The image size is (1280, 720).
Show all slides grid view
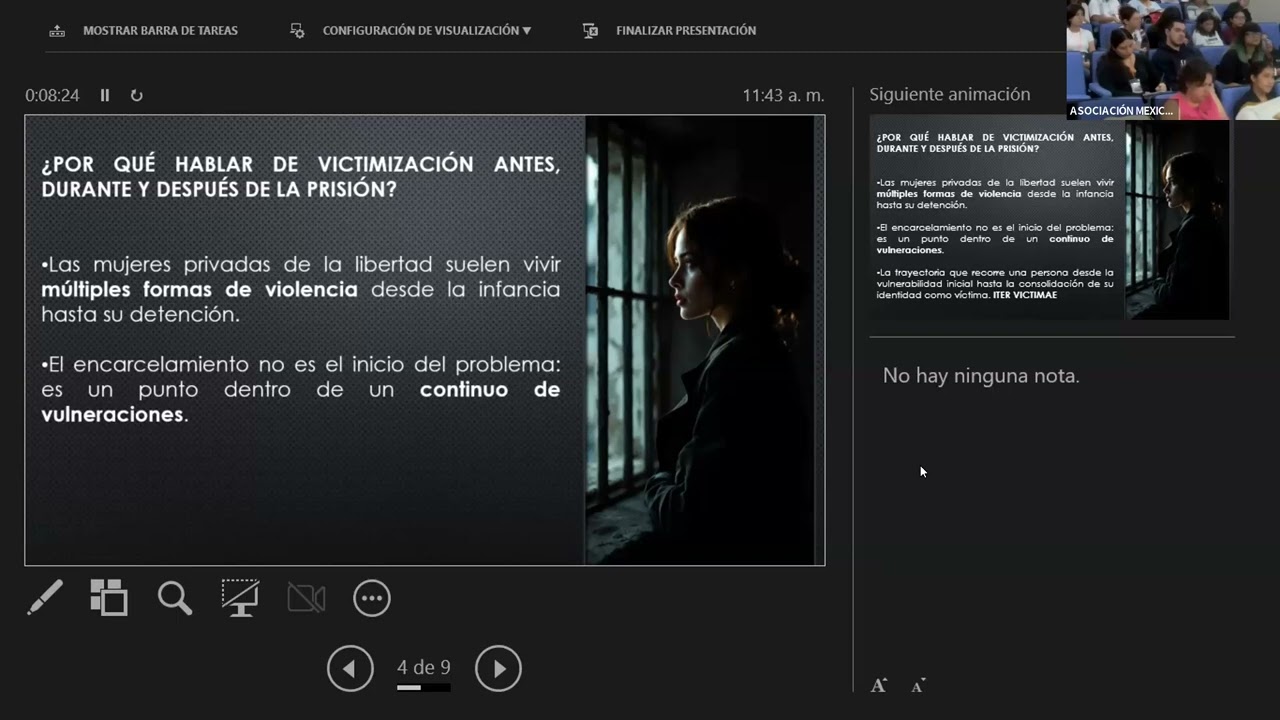coord(109,598)
